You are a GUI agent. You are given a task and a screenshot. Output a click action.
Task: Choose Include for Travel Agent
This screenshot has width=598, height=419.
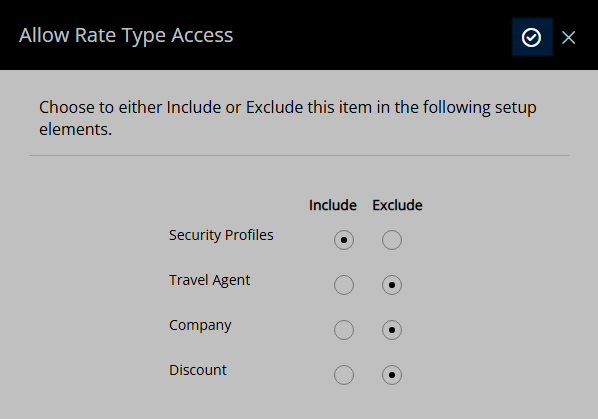pos(344,285)
